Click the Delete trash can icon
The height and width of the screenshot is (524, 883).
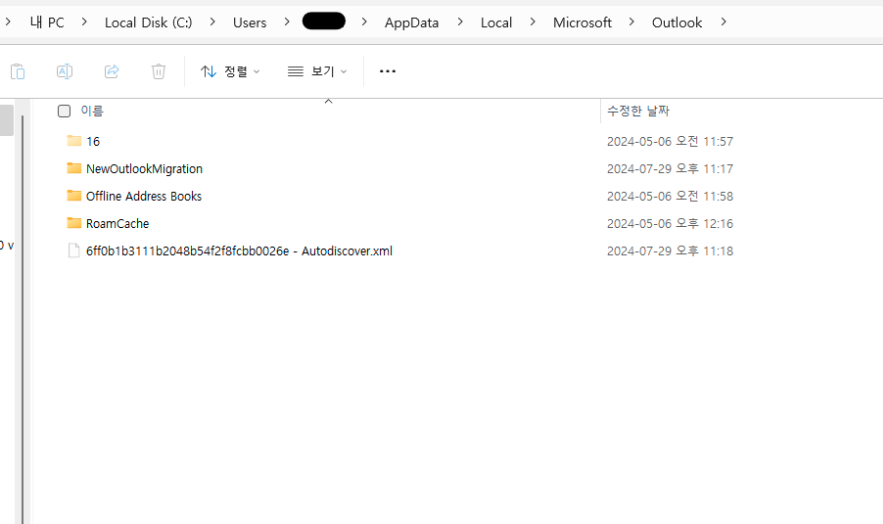pyautogui.click(x=158, y=71)
